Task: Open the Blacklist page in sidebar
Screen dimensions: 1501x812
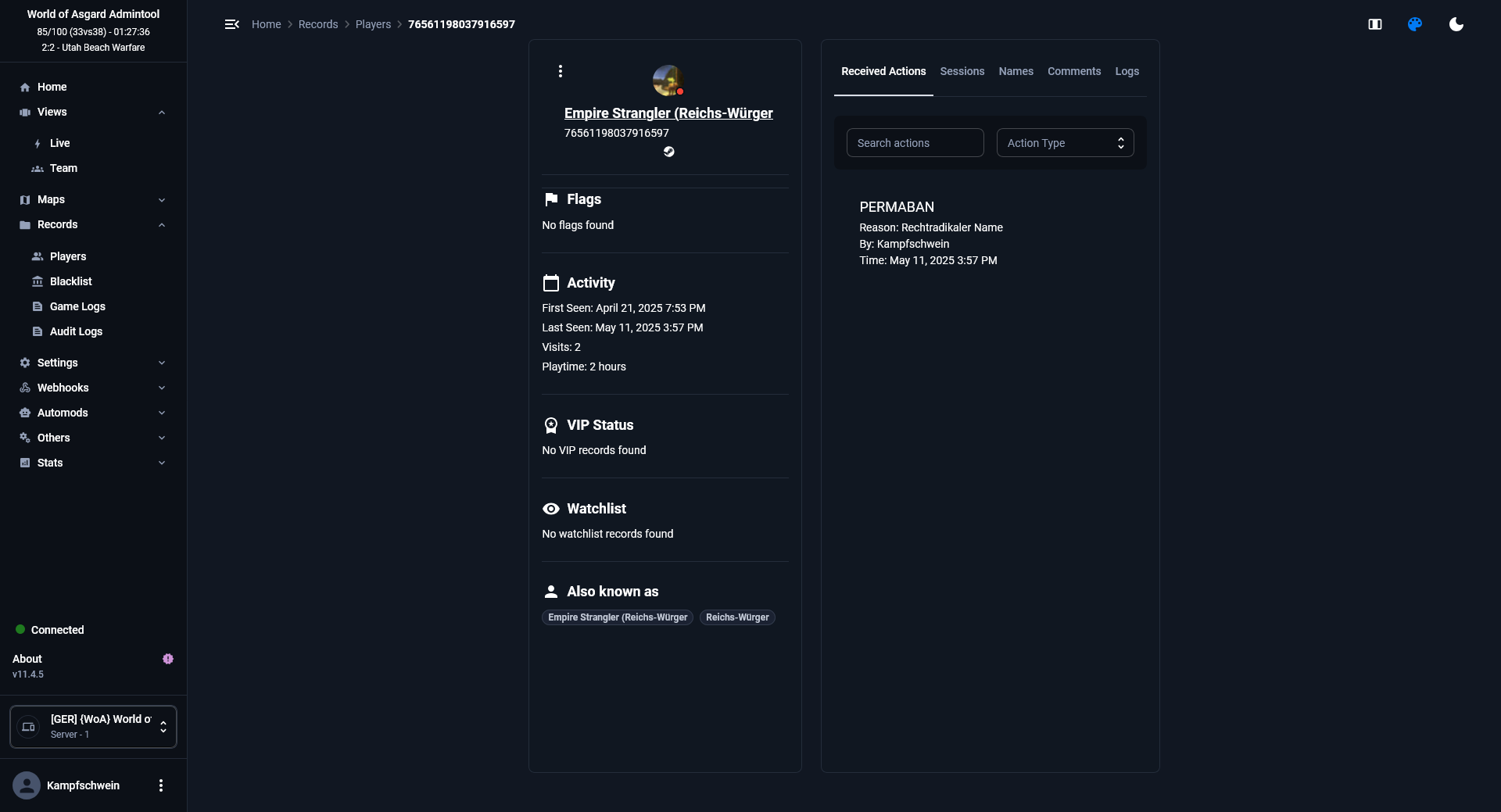Action: point(70,281)
